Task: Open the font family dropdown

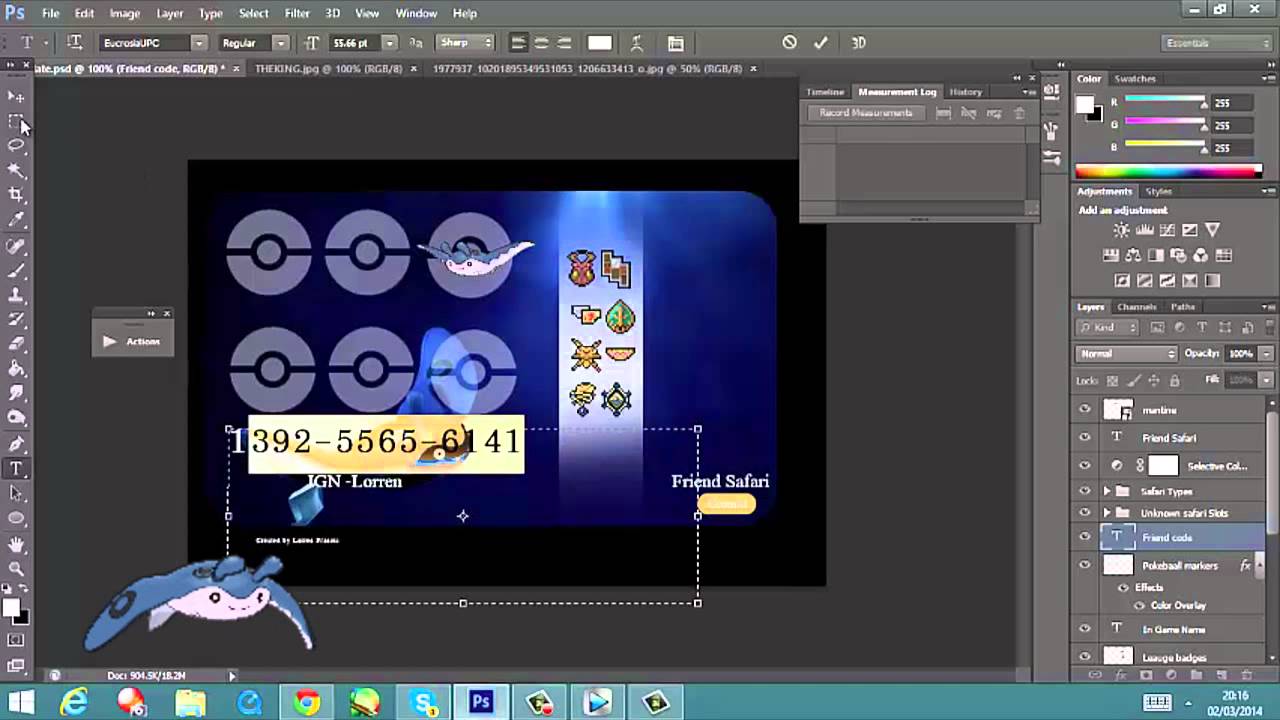Action: tap(199, 43)
